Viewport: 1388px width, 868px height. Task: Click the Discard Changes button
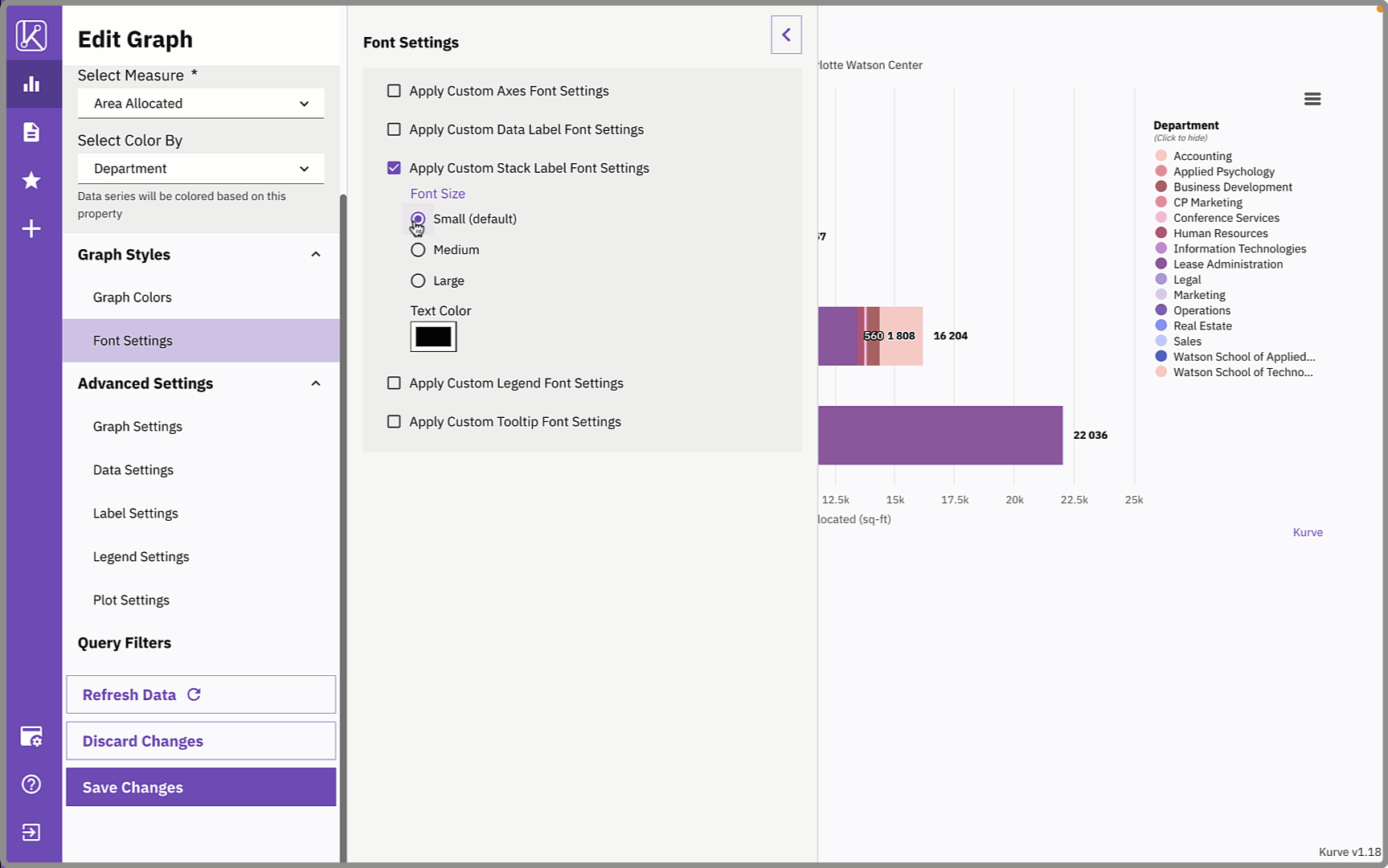[x=201, y=741]
